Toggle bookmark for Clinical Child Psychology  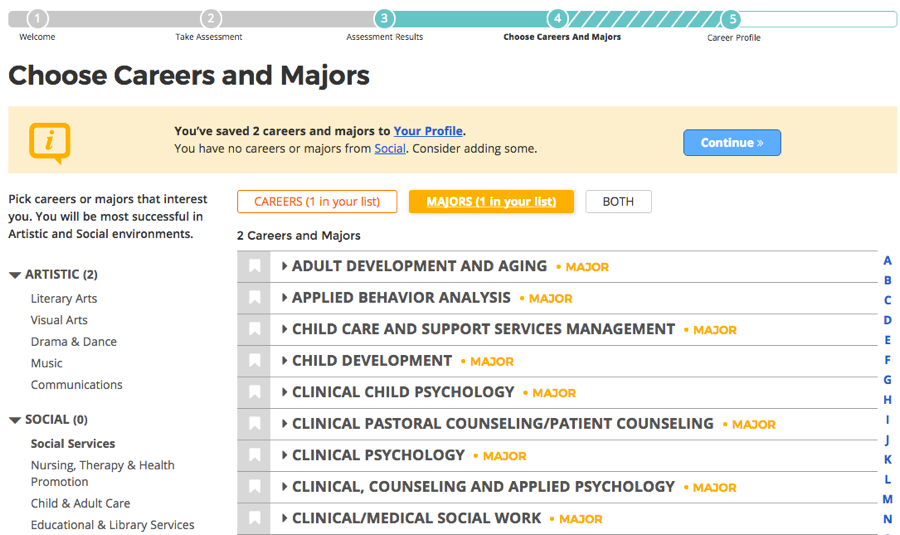click(254, 393)
